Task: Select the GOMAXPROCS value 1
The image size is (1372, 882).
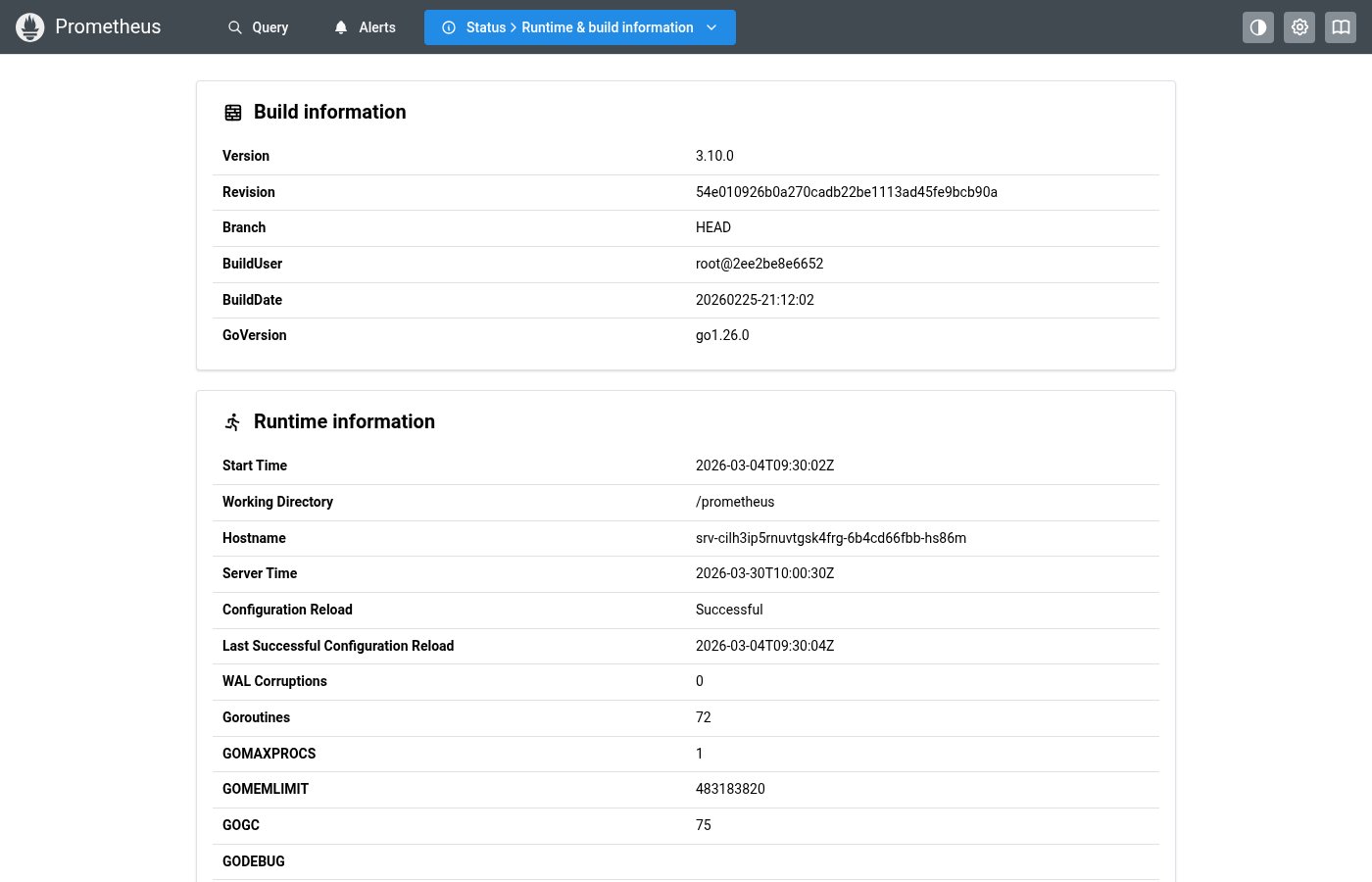Action: tap(700, 754)
